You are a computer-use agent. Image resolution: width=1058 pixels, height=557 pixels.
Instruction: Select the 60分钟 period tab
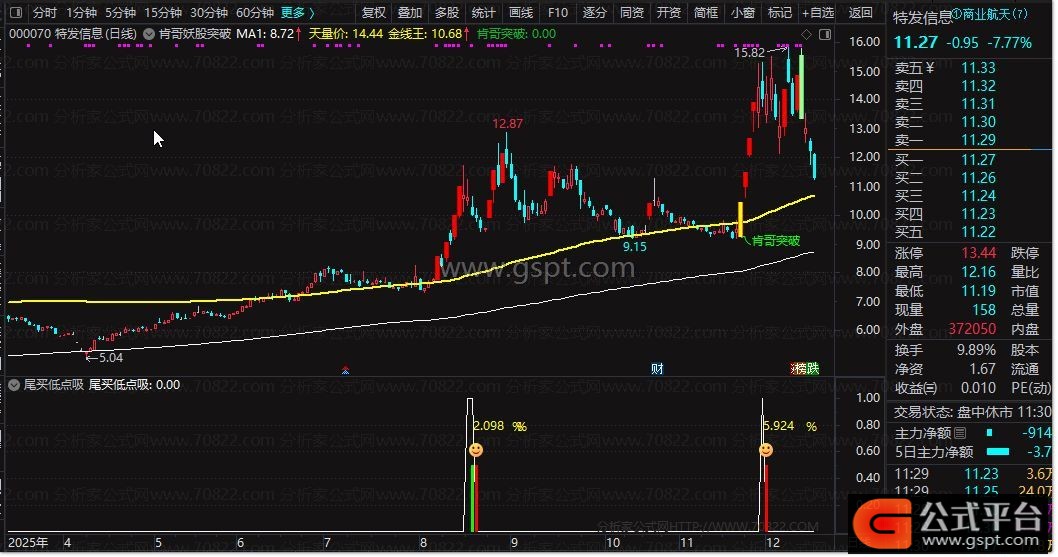tap(255, 13)
